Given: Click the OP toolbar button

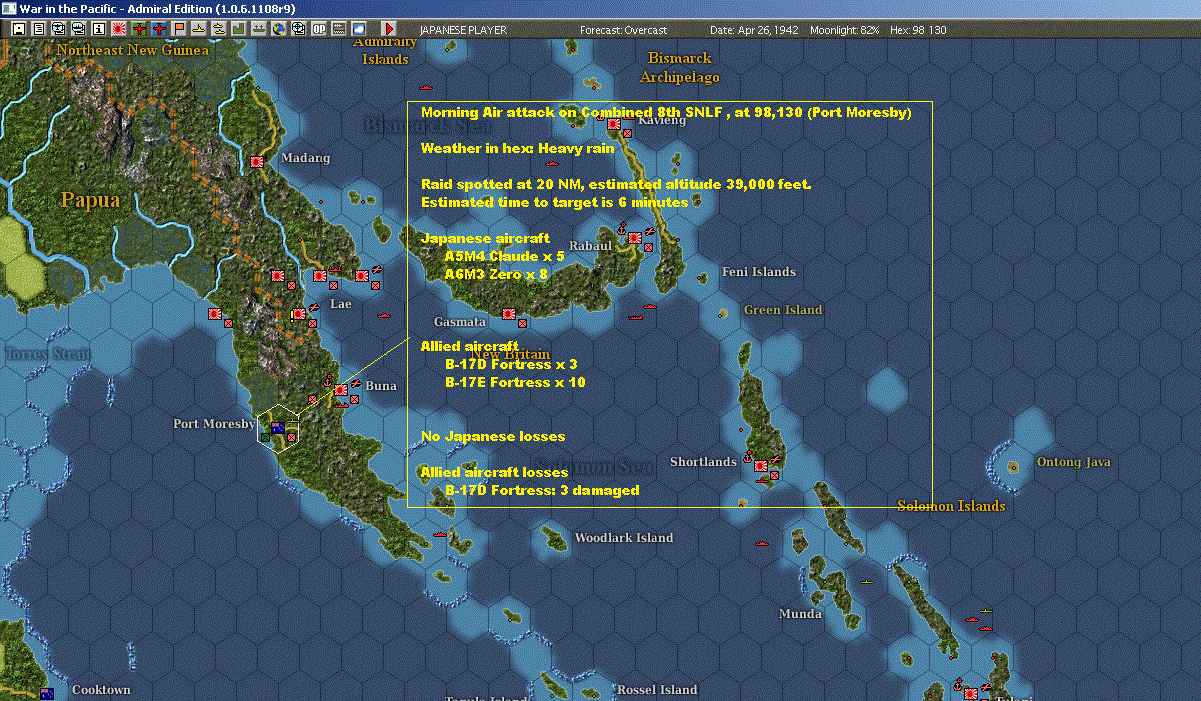Looking at the screenshot, I should click(x=319, y=29).
